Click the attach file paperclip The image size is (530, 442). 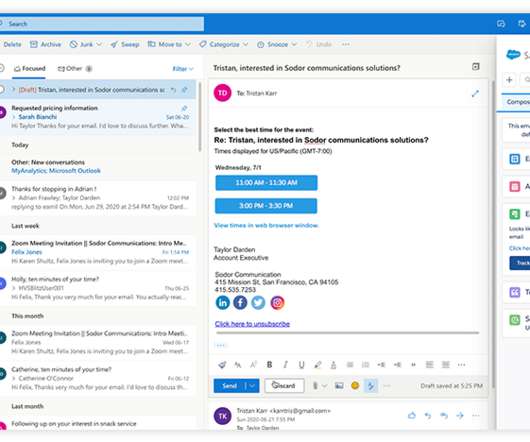tap(315, 386)
